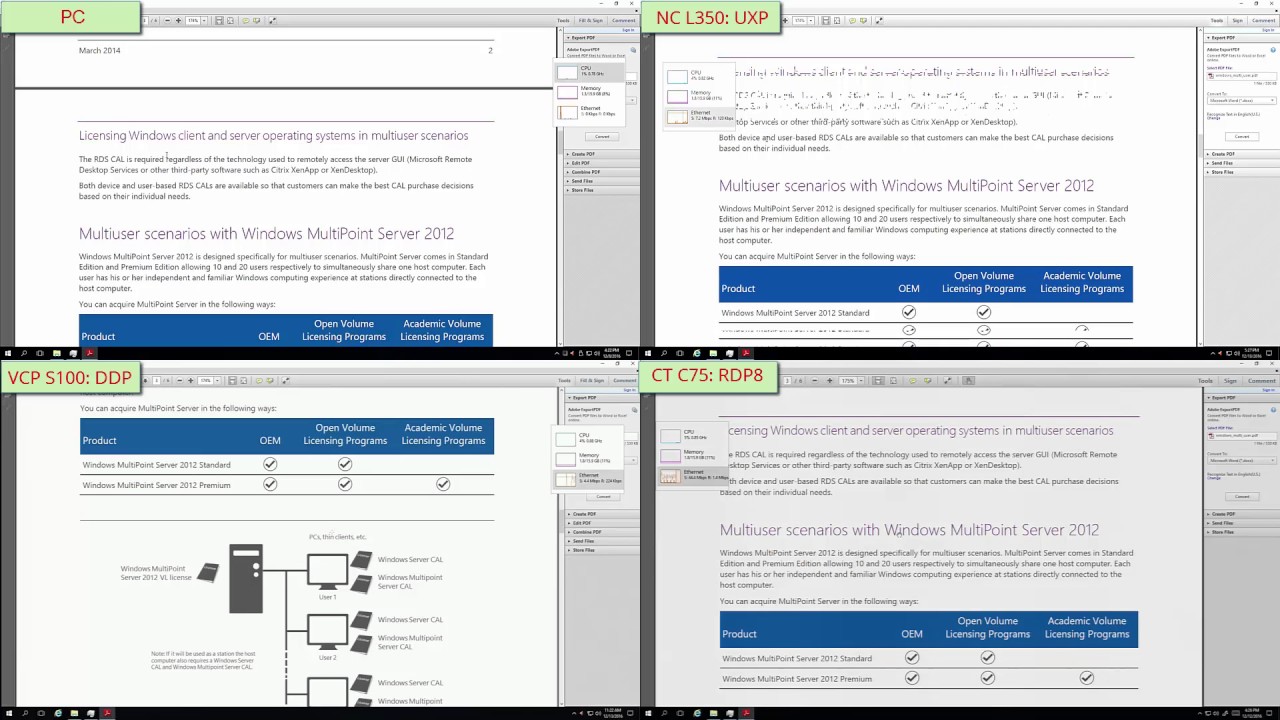This screenshot has width=1280, height=720.
Task: Click Adobe Reader icon on PC taskbar
Action: click(90, 353)
